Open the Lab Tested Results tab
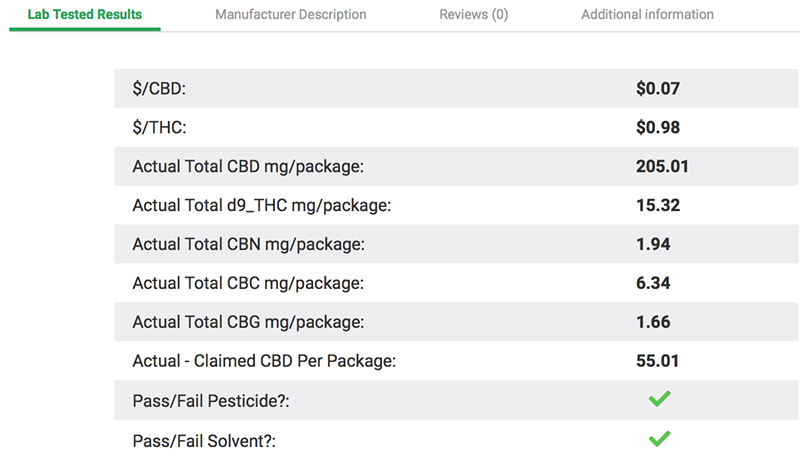Screen dimensions: 800x473 85,14
